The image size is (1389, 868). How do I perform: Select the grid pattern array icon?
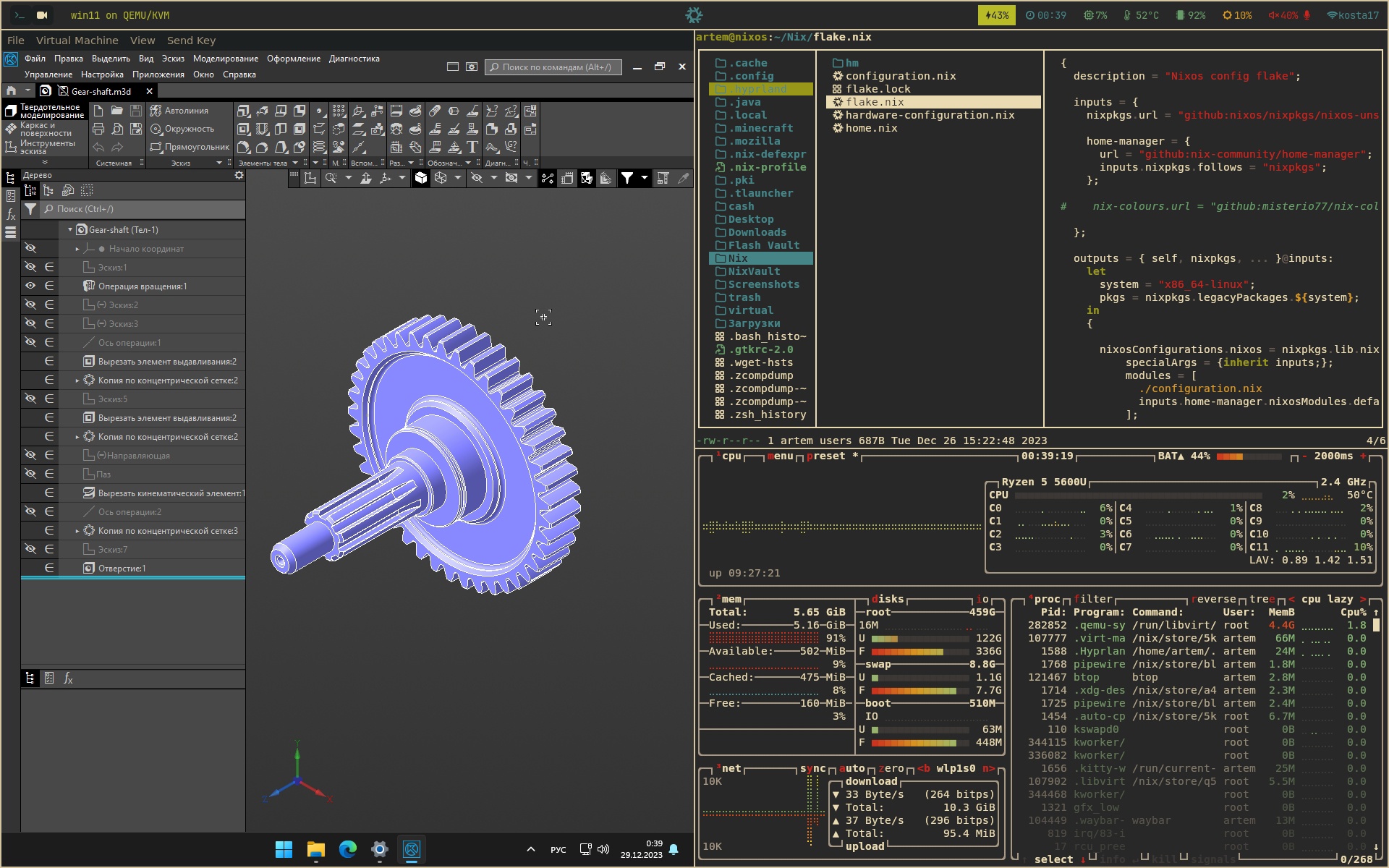(x=338, y=111)
